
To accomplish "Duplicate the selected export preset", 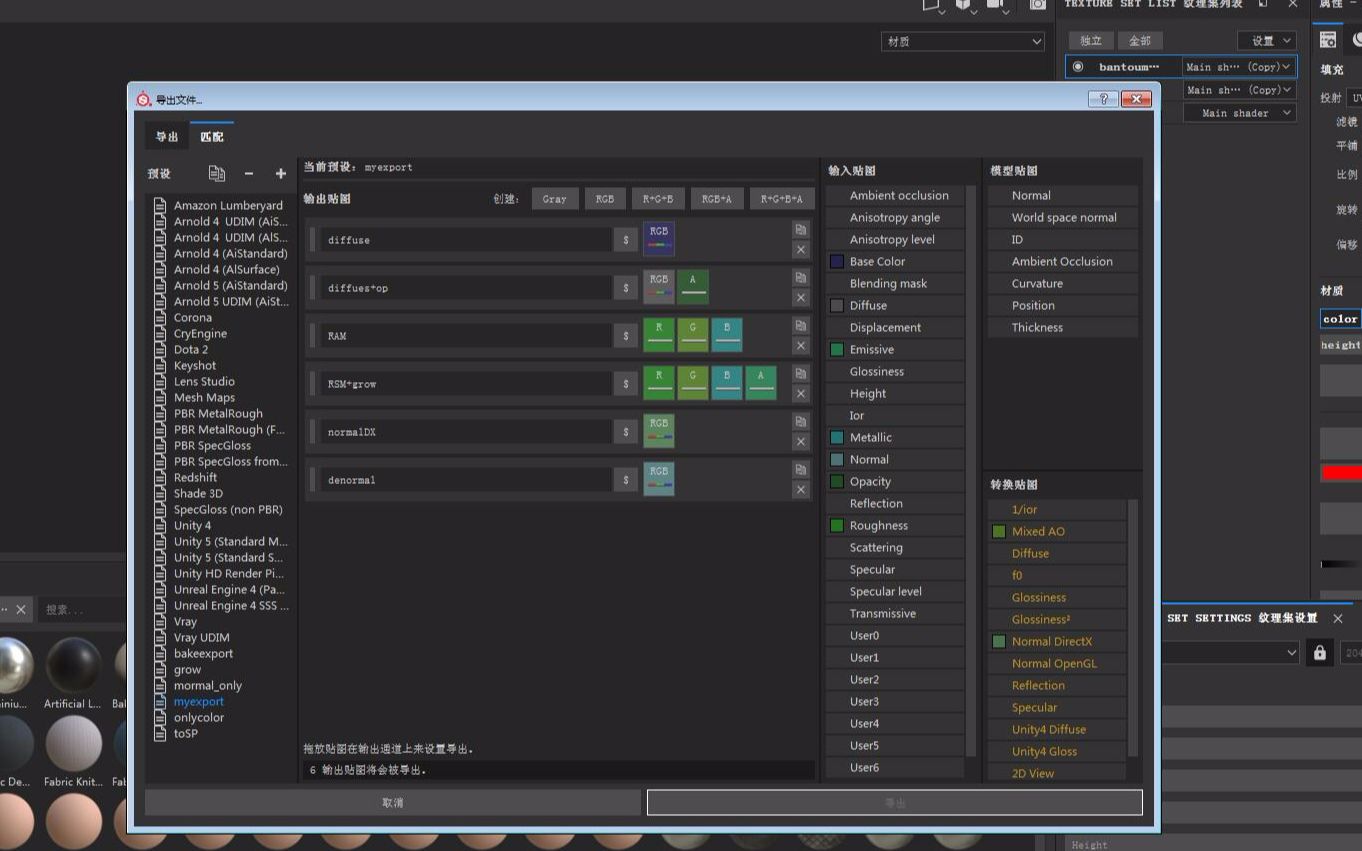I will click(x=216, y=172).
